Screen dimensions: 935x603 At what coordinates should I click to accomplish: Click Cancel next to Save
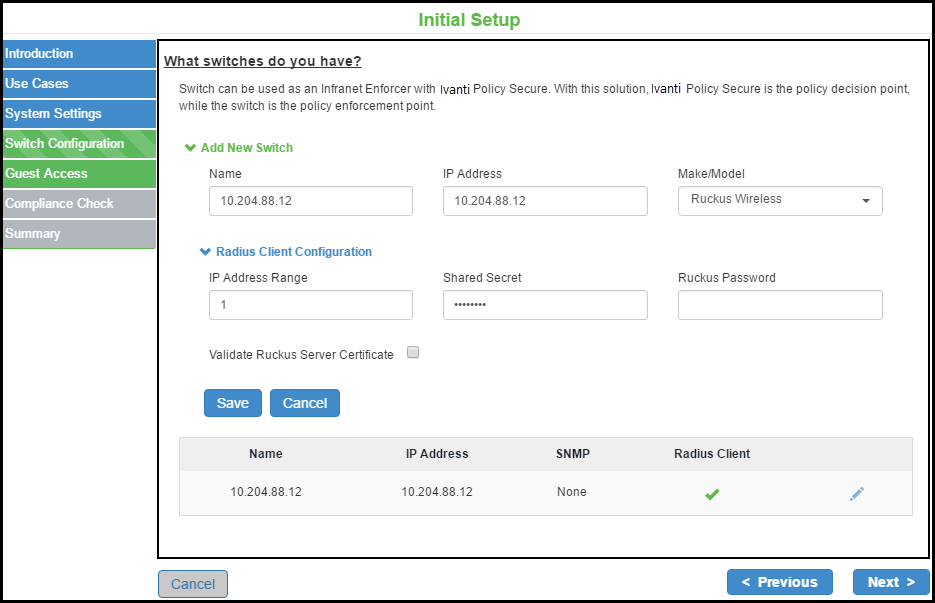305,403
